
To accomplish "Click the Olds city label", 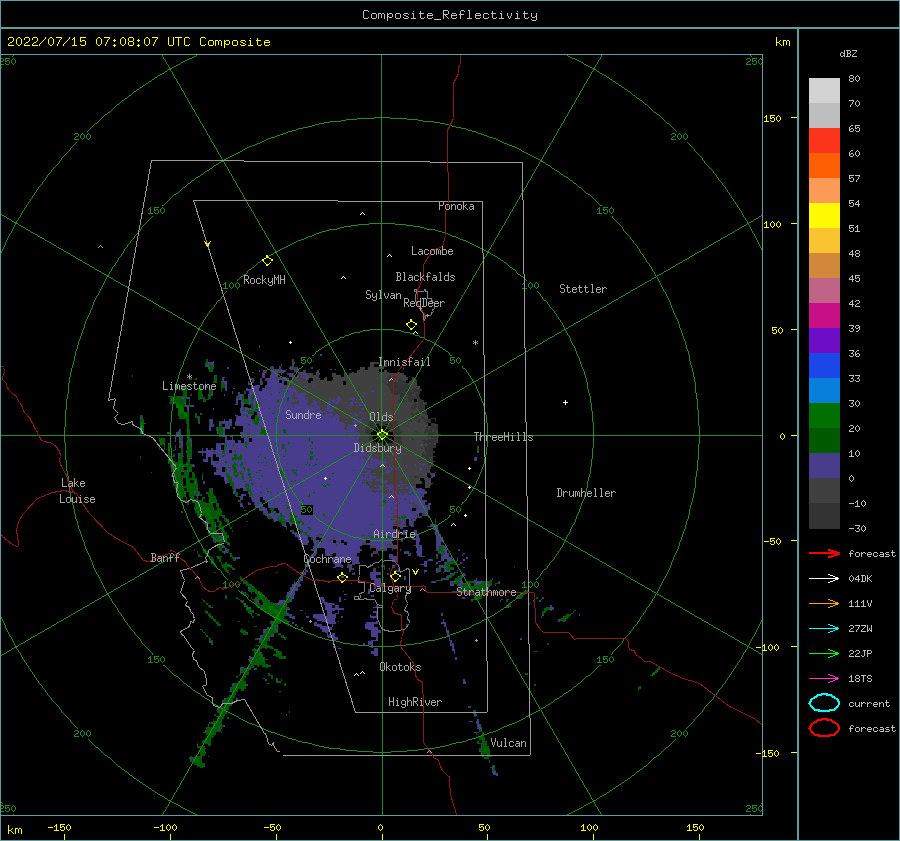I will coord(381,417).
